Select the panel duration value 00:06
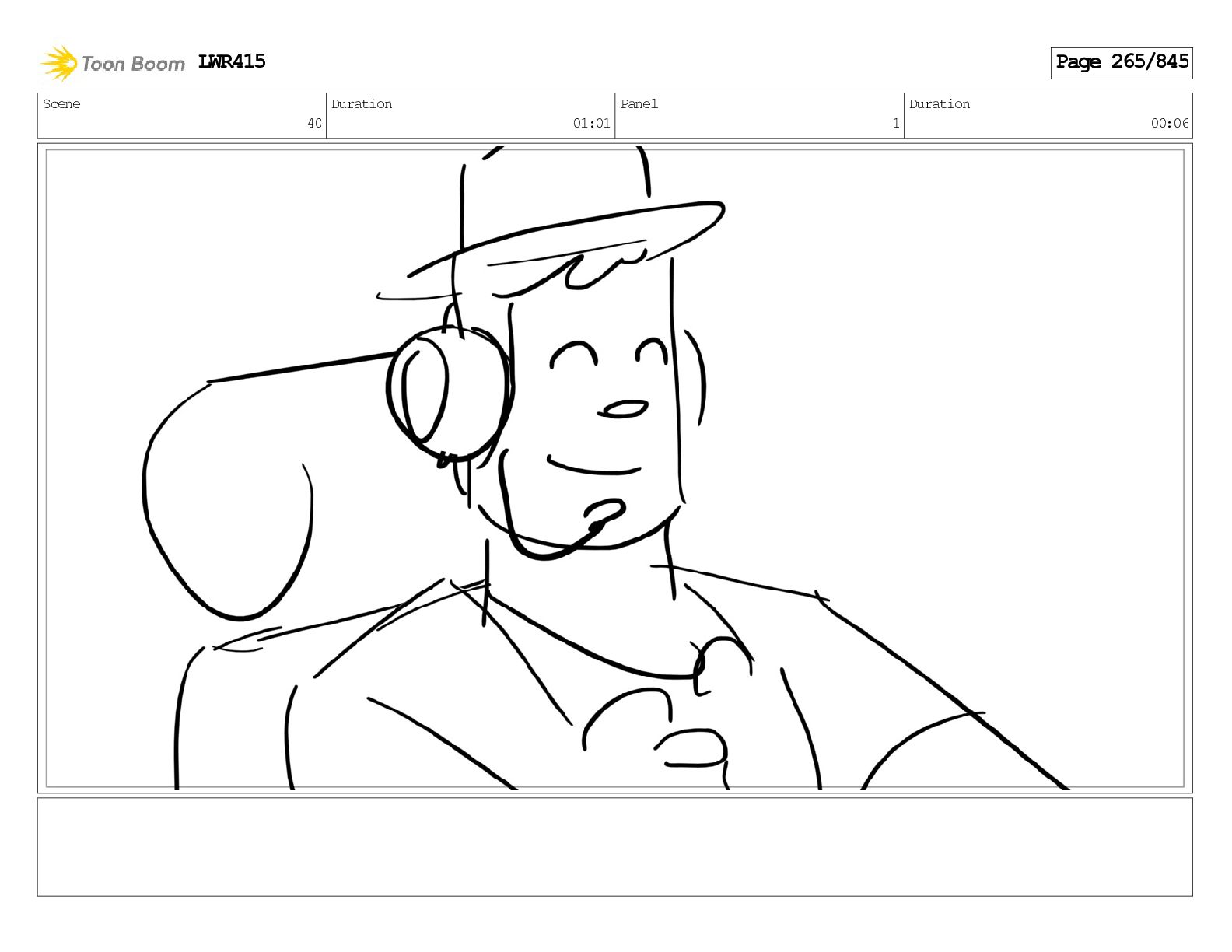Screen dimensions: 1232x952 (1169, 123)
